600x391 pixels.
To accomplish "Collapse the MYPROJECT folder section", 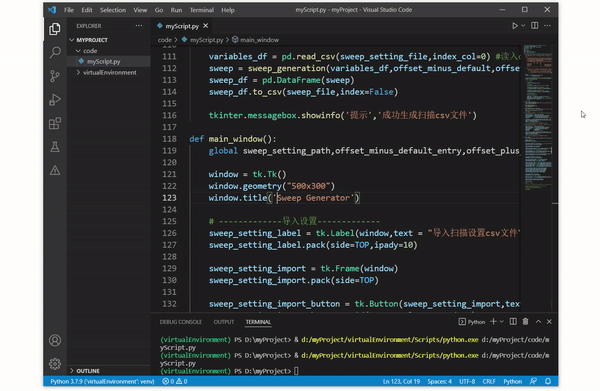I will 109,40.
